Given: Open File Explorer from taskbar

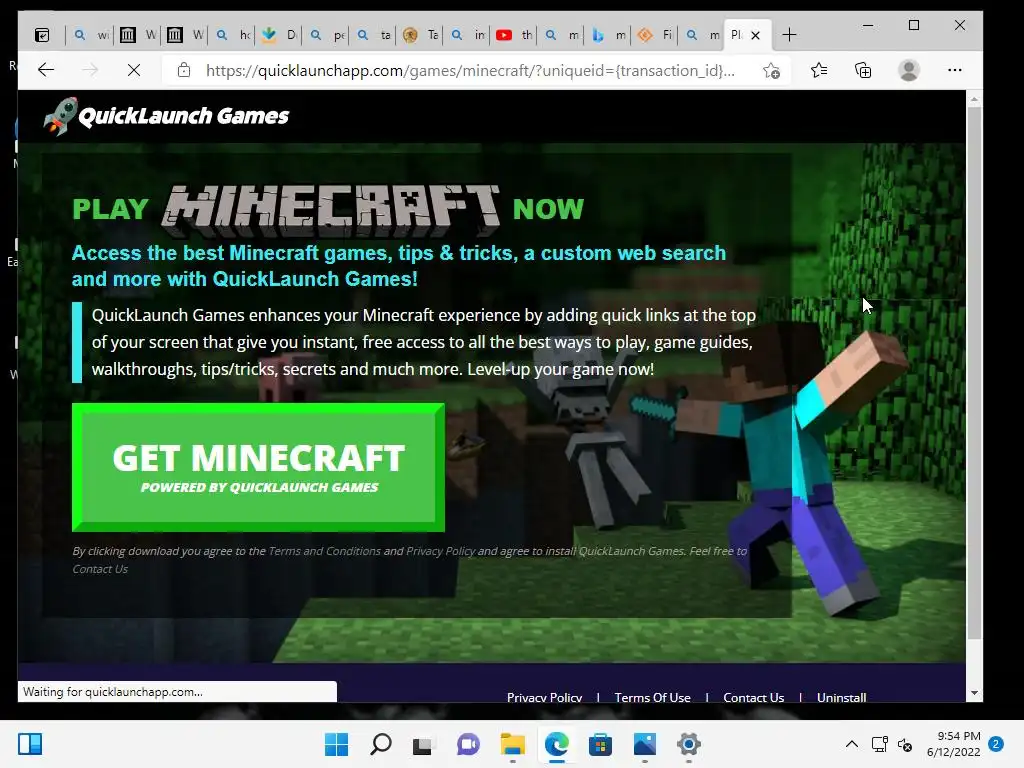Looking at the screenshot, I should point(513,744).
